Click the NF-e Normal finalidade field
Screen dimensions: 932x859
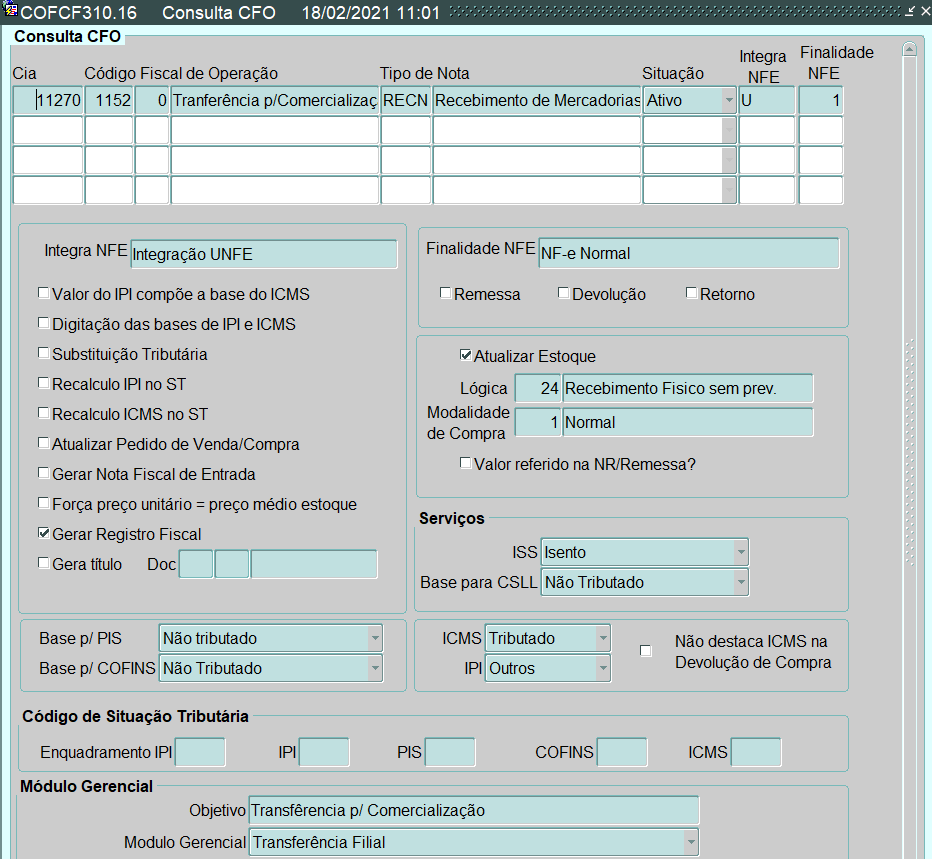[689, 254]
